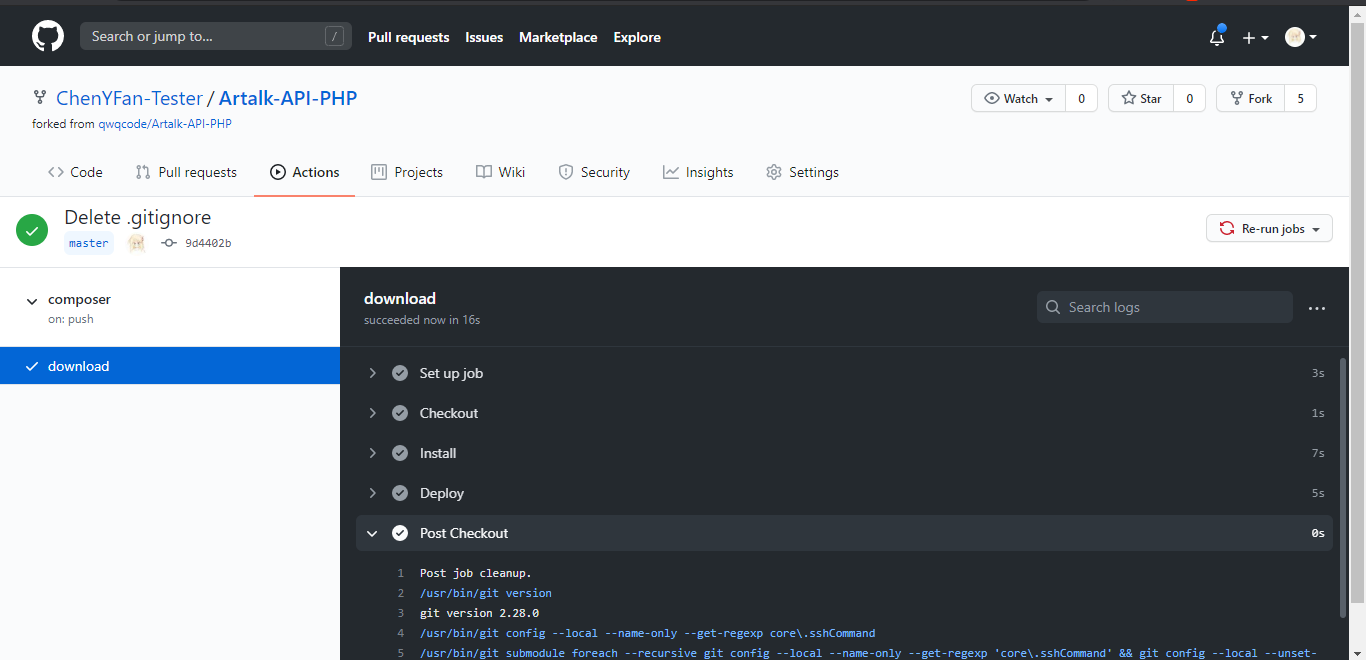Open commit hash 9d4402b

208,243
